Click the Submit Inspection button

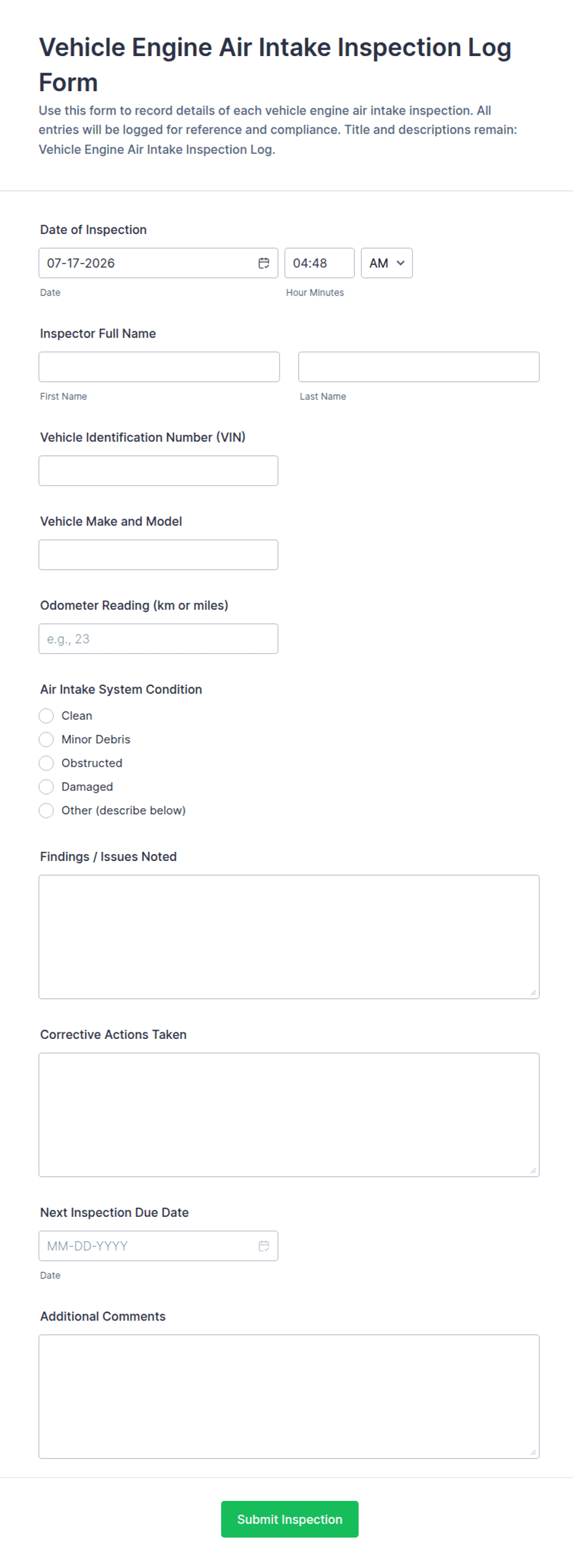(x=290, y=1519)
